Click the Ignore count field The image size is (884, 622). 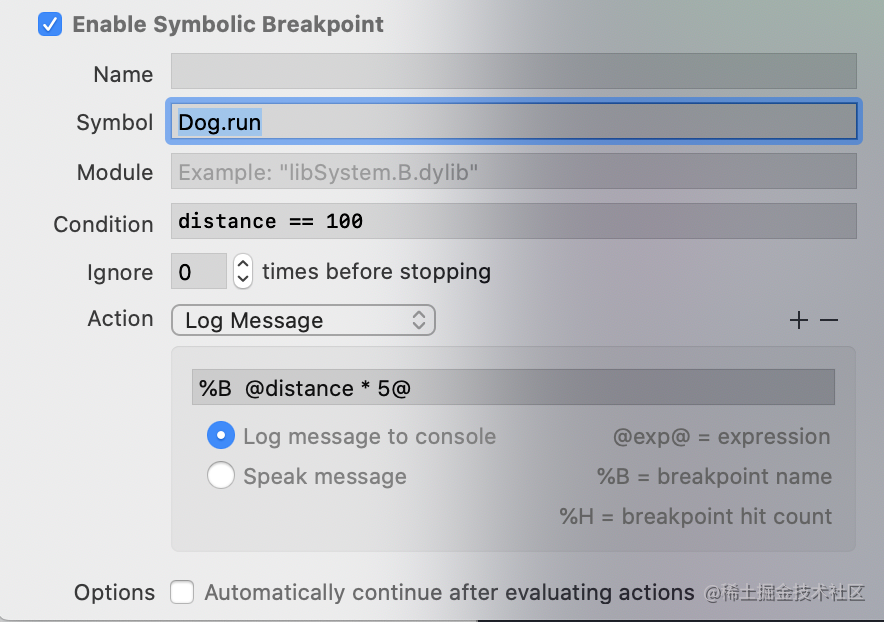199,271
